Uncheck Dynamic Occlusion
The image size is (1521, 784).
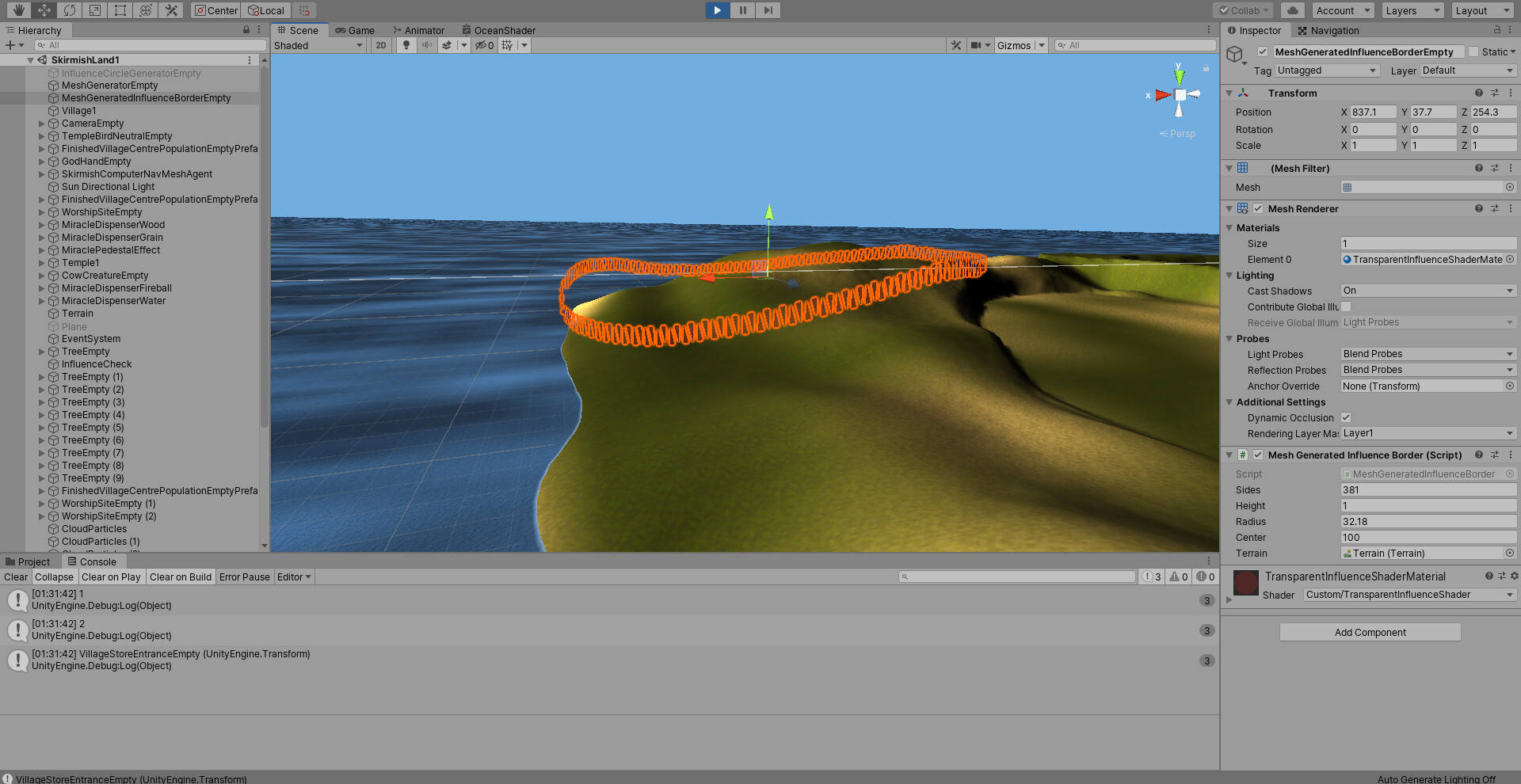tap(1346, 417)
